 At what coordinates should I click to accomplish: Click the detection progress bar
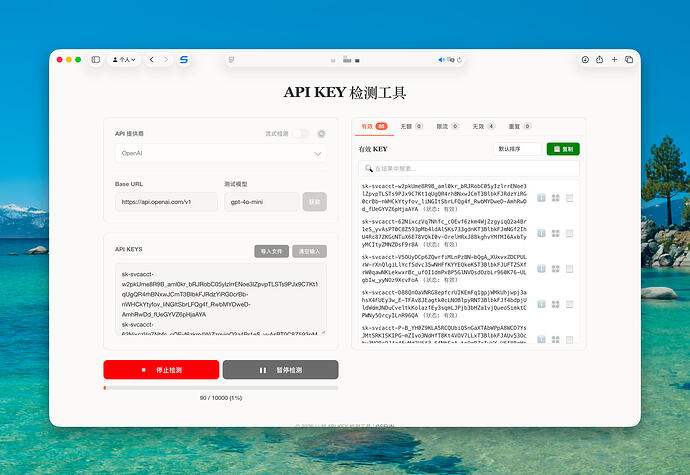tap(221, 388)
